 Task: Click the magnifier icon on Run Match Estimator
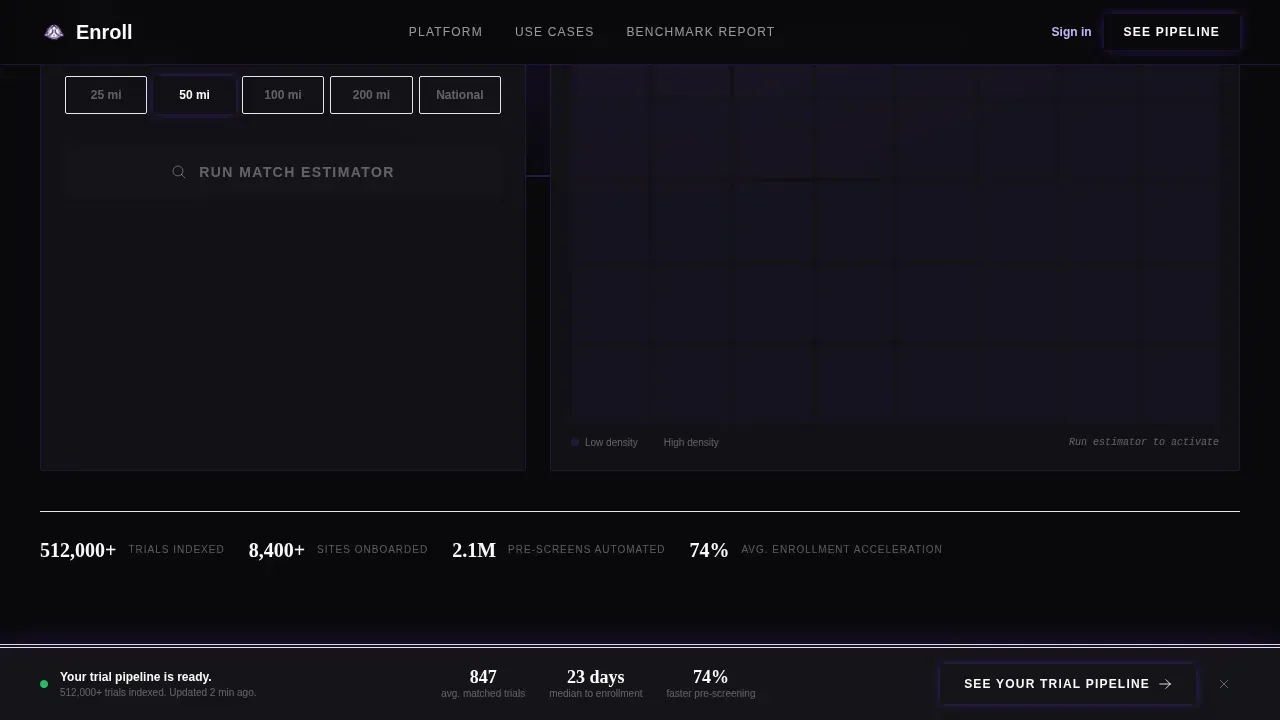click(179, 172)
